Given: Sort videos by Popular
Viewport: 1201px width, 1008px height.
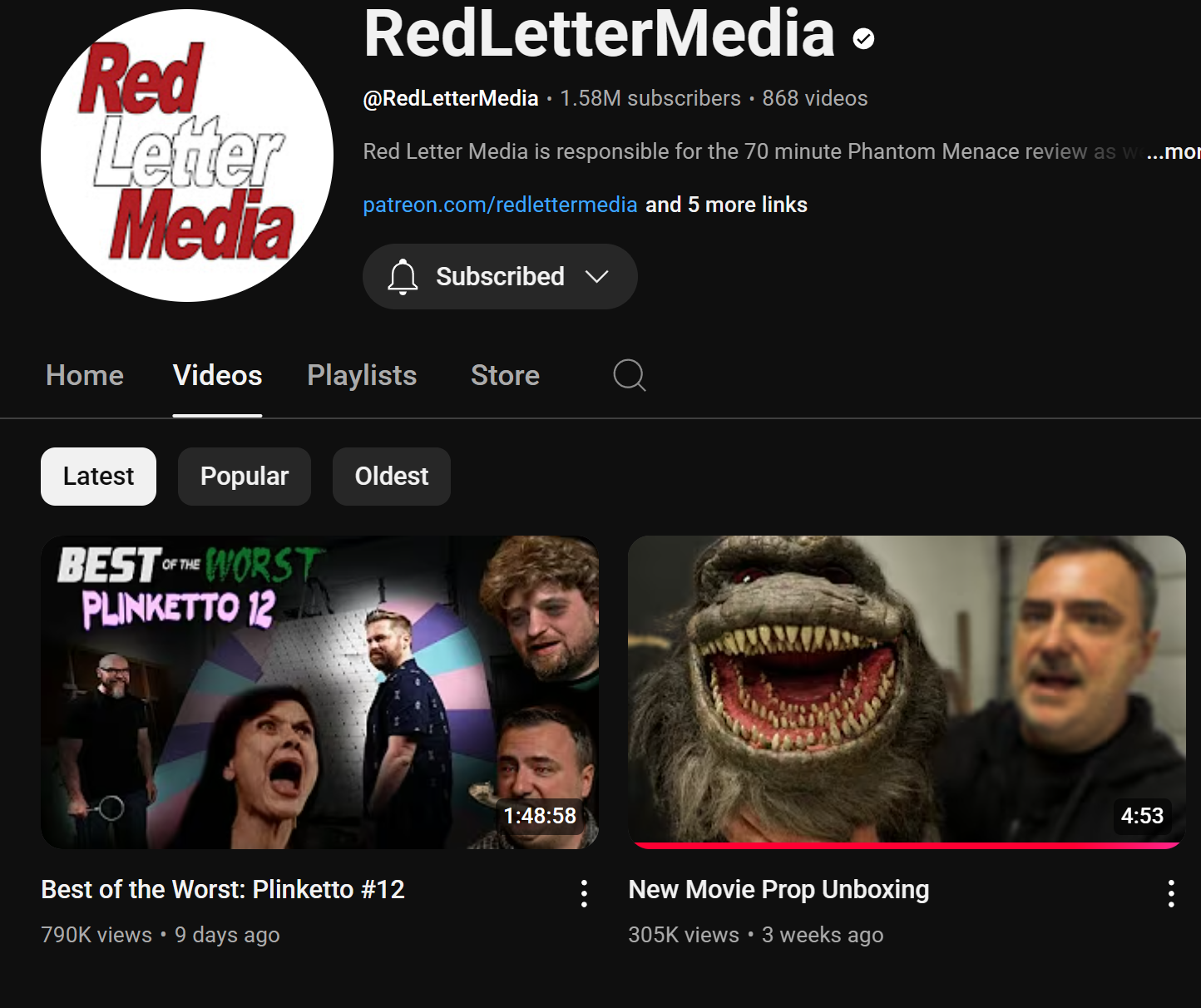Looking at the screenshot, I should 245,477.
